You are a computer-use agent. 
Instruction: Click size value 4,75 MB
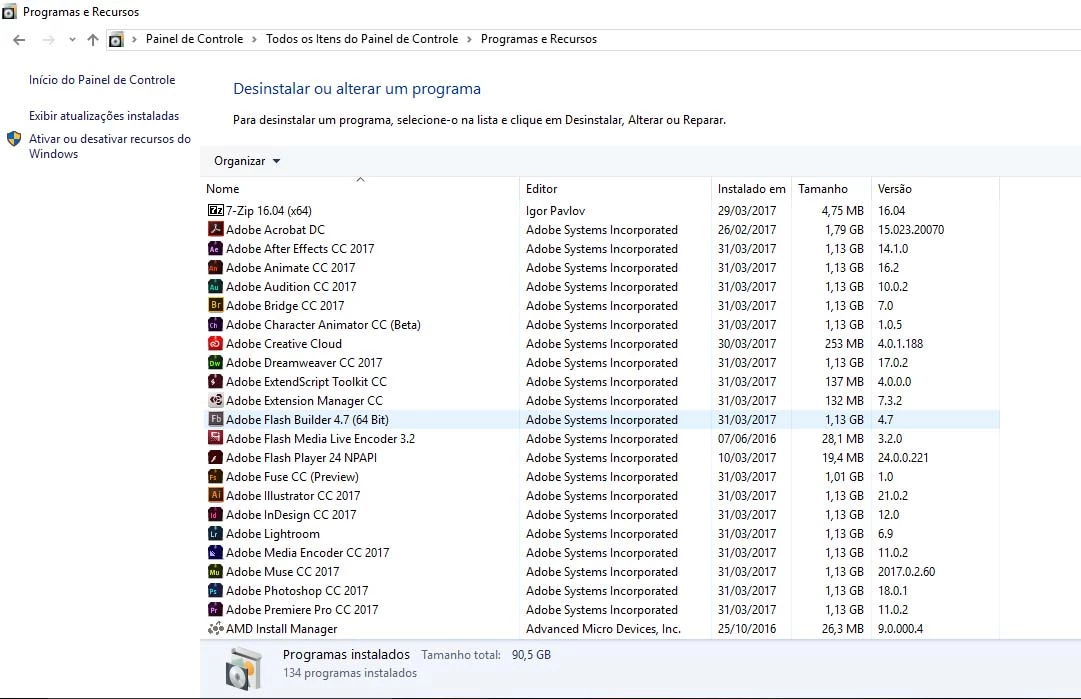point(842,210)
